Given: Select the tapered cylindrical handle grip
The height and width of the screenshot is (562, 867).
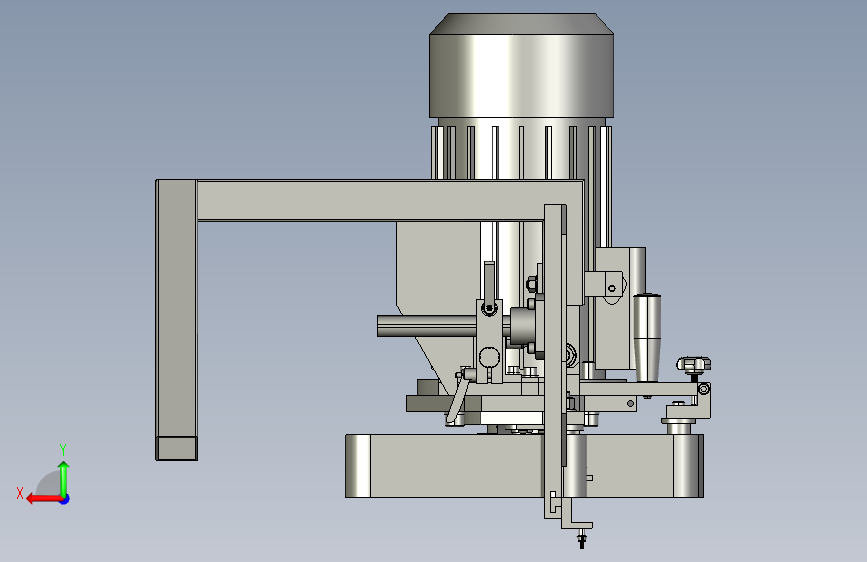Looking at the screenshot, I should pos(646,338).
